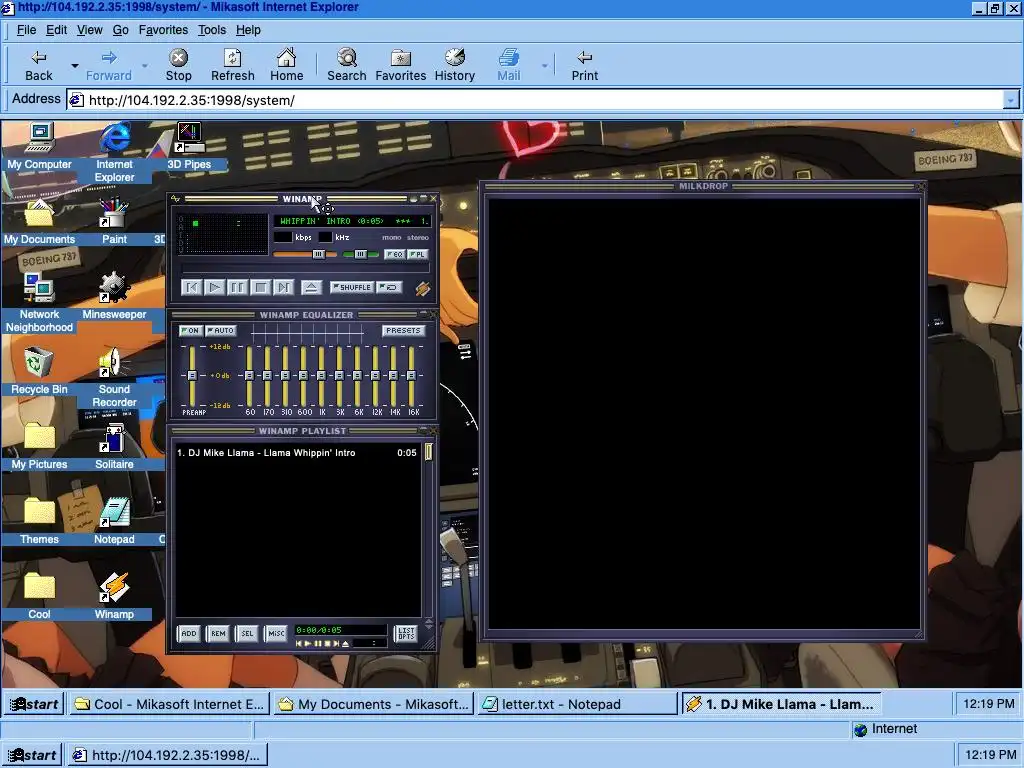Toggle the PL playlist window button

pos(418,254)
